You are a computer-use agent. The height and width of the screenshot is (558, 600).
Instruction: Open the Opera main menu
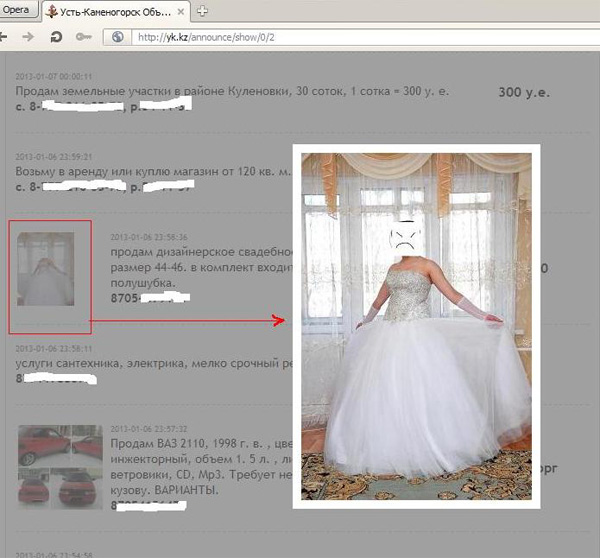tap(17, 11)
